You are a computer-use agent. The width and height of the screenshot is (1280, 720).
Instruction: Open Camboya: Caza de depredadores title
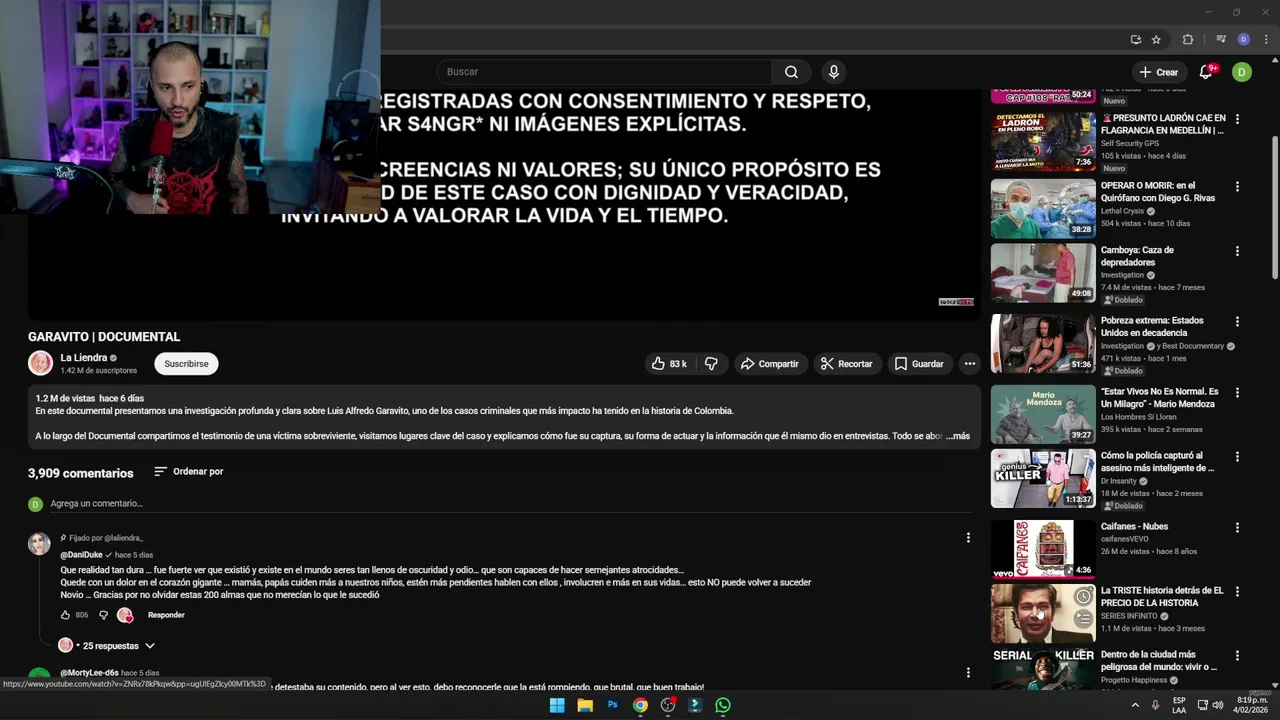[x=1137, y=256]
